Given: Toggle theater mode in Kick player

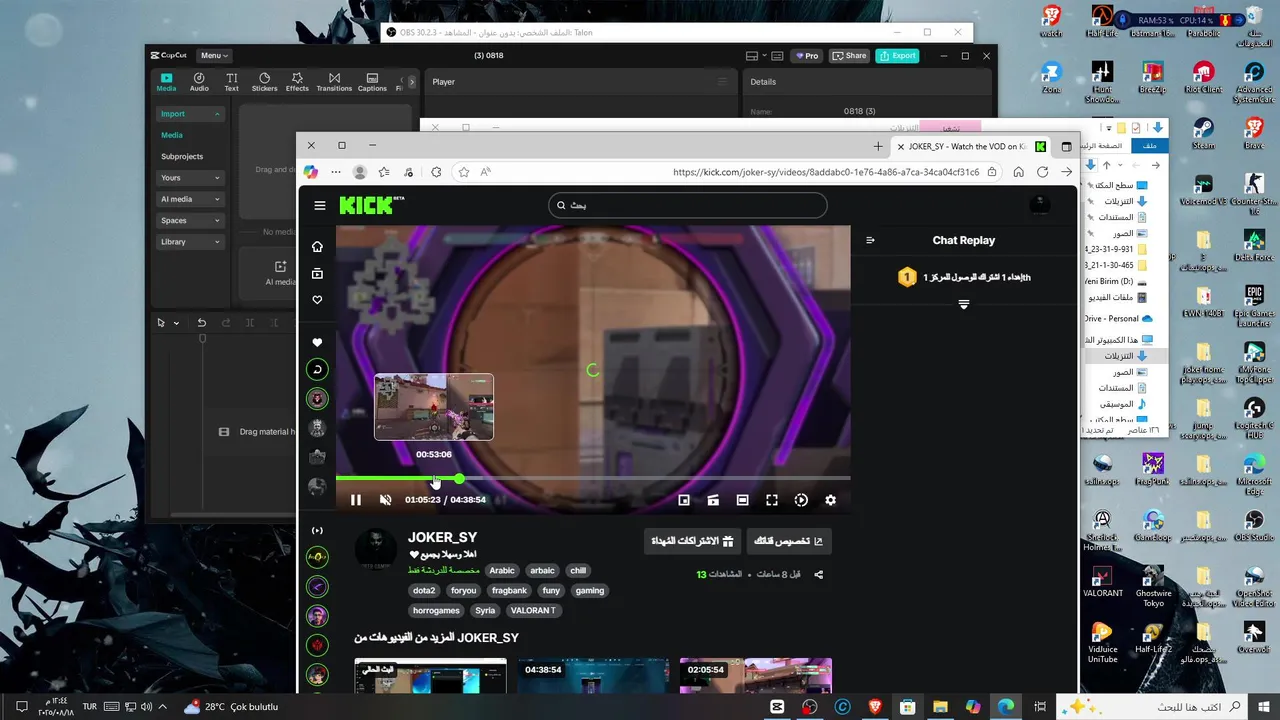Looking at the screenshot, I should click(742, 500).
